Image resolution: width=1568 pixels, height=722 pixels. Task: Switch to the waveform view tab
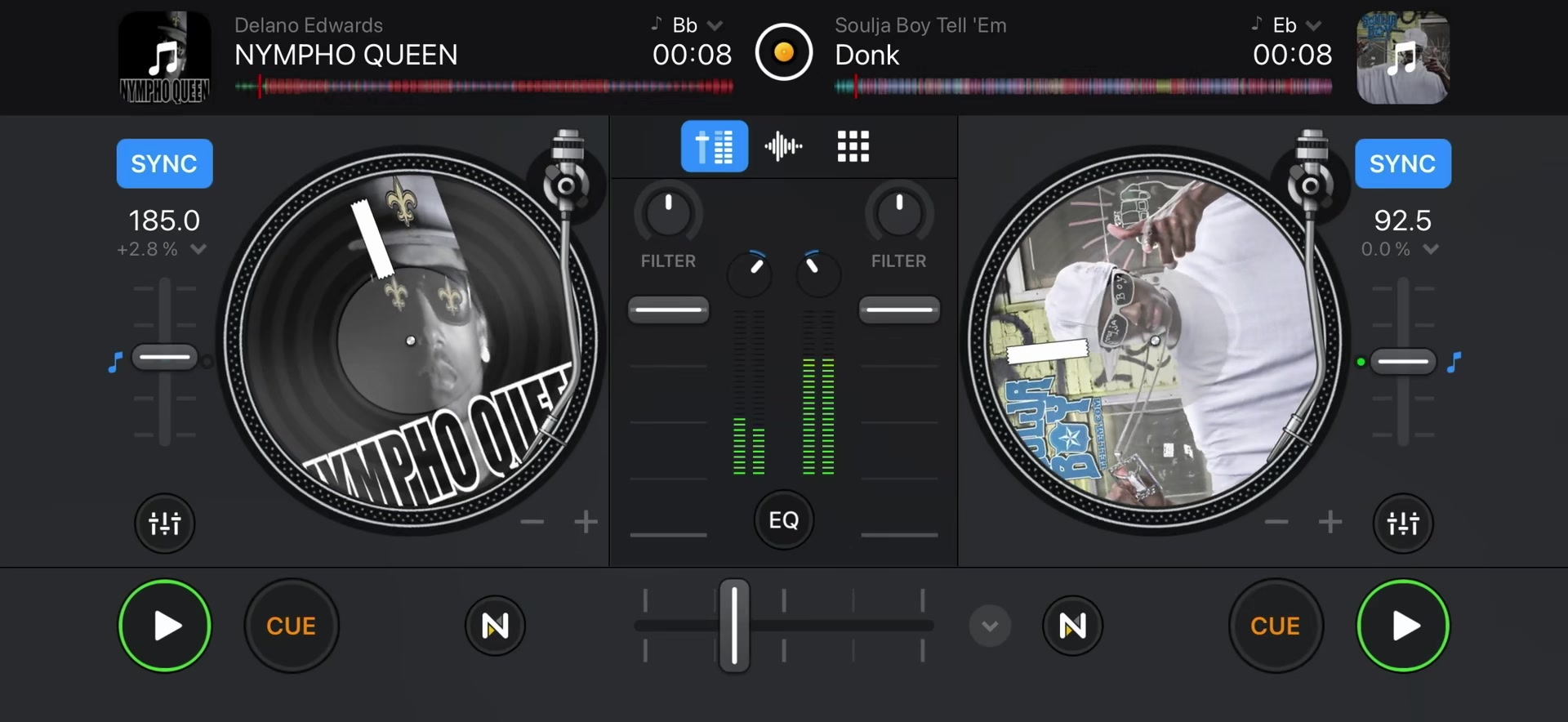click(783, 146)
